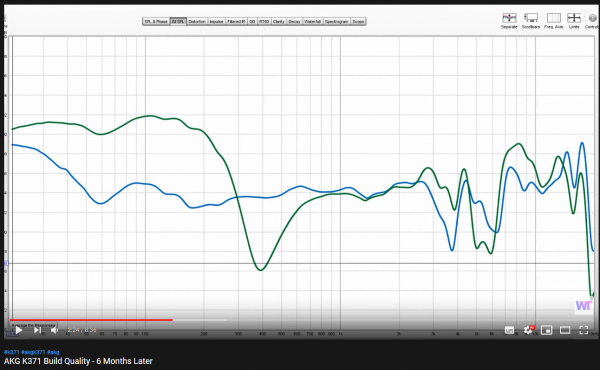Viewport: 600px width, 370px height.
Task: Skip to the next video
Action: (38, 330)
